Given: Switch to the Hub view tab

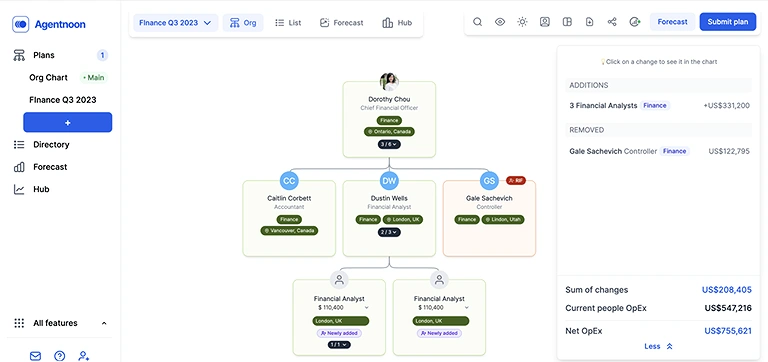Looking at the screenshot, I should click(x=397, y=23).
